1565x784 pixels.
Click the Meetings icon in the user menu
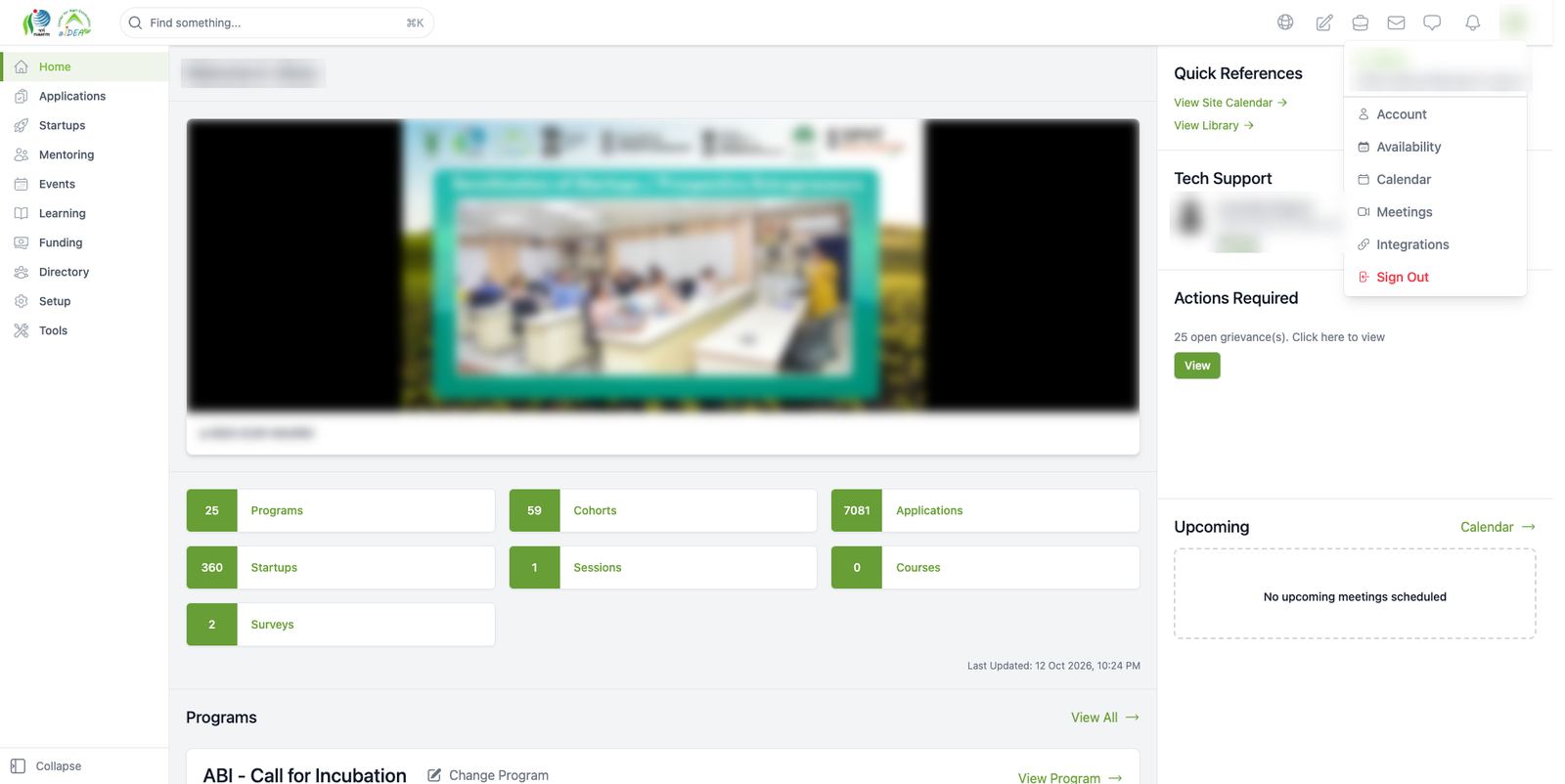(1364, 212)
